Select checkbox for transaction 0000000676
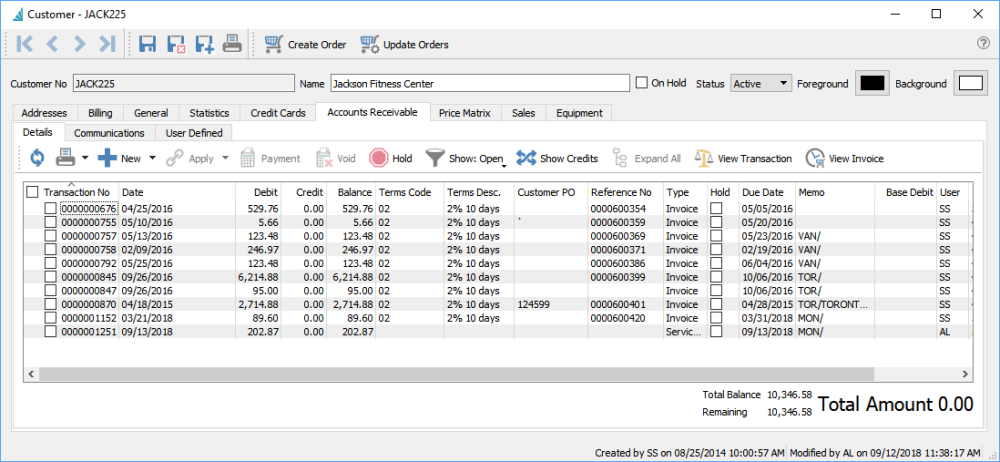Screen dimensions: 1000x462 point(50,209)
